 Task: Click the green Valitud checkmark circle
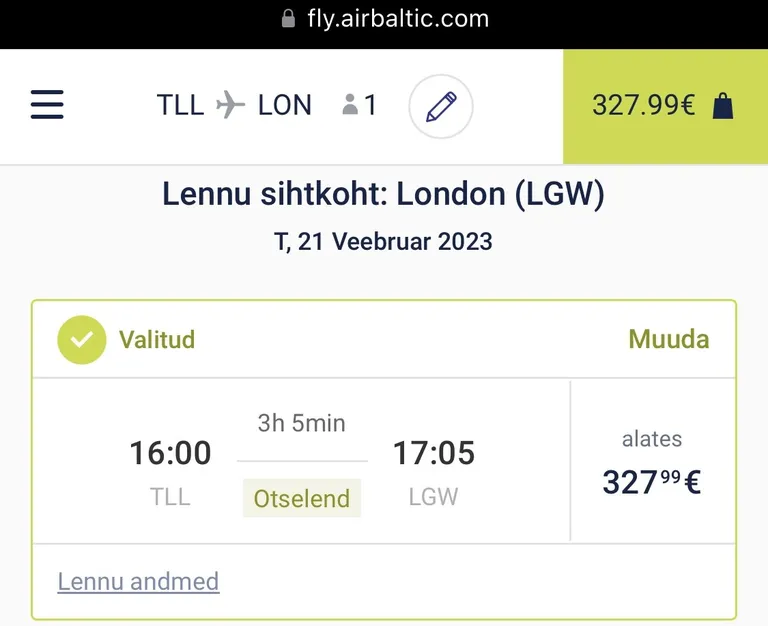82,339
